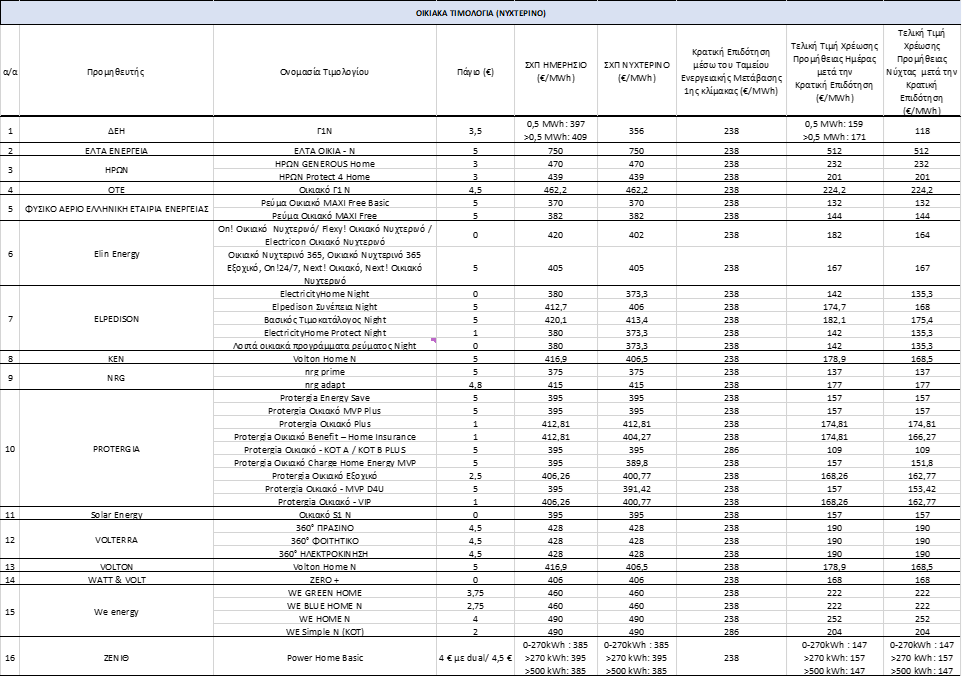Screen dimensions: 962x677
Task: Click the bottom cell directly below the title text
Action: point(476,655)
